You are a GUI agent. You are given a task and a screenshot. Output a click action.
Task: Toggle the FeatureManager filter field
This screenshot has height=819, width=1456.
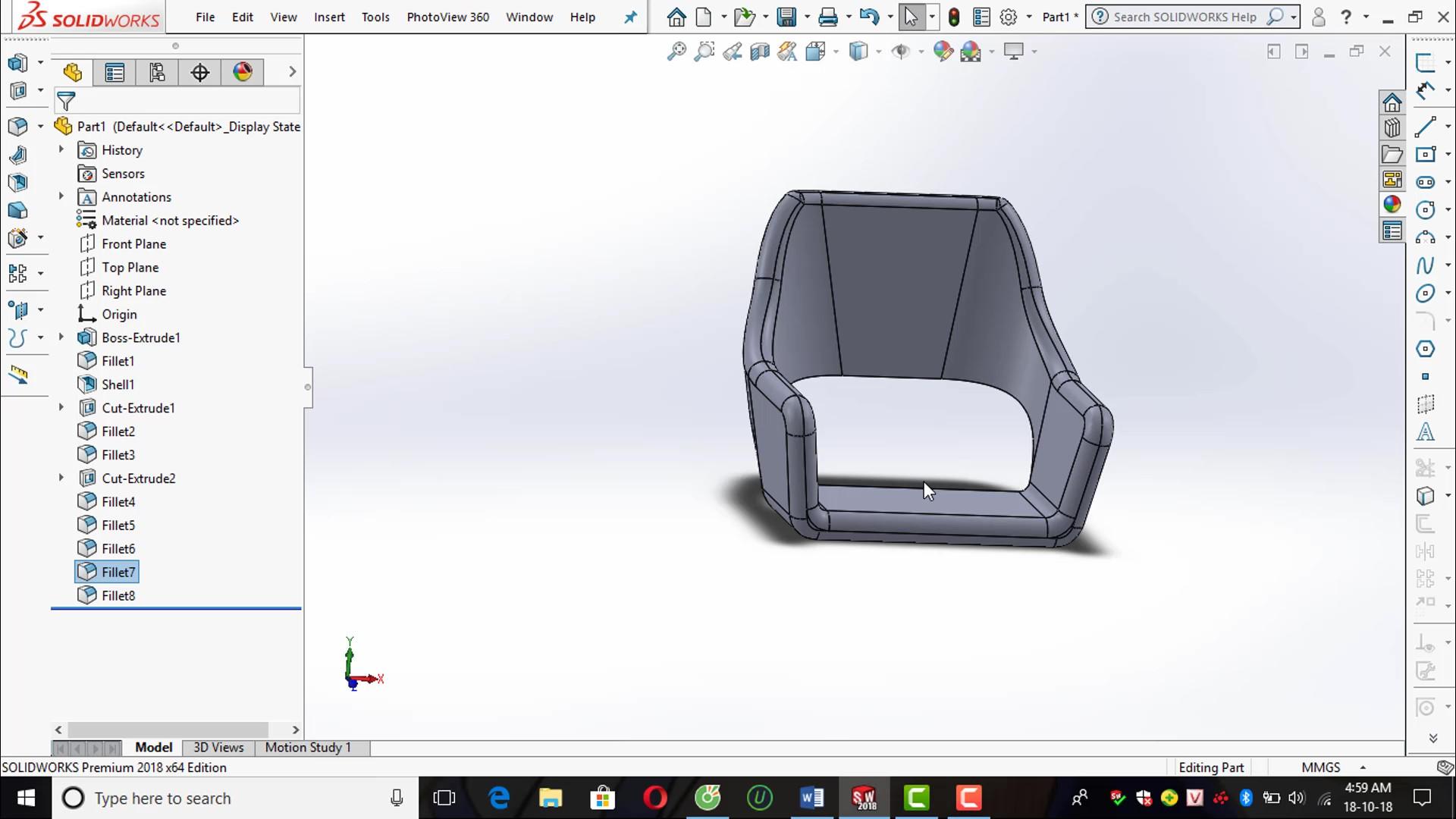click(67, 100)
